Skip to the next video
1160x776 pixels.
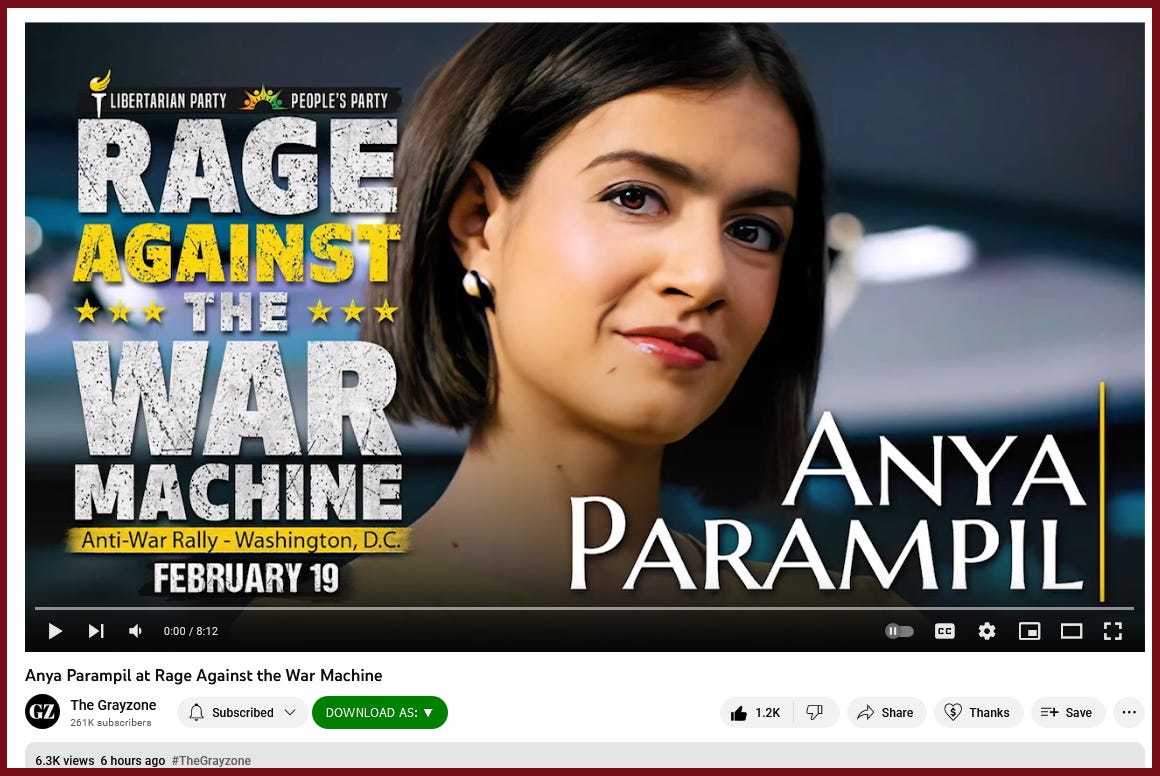click(x=96, y=631)
